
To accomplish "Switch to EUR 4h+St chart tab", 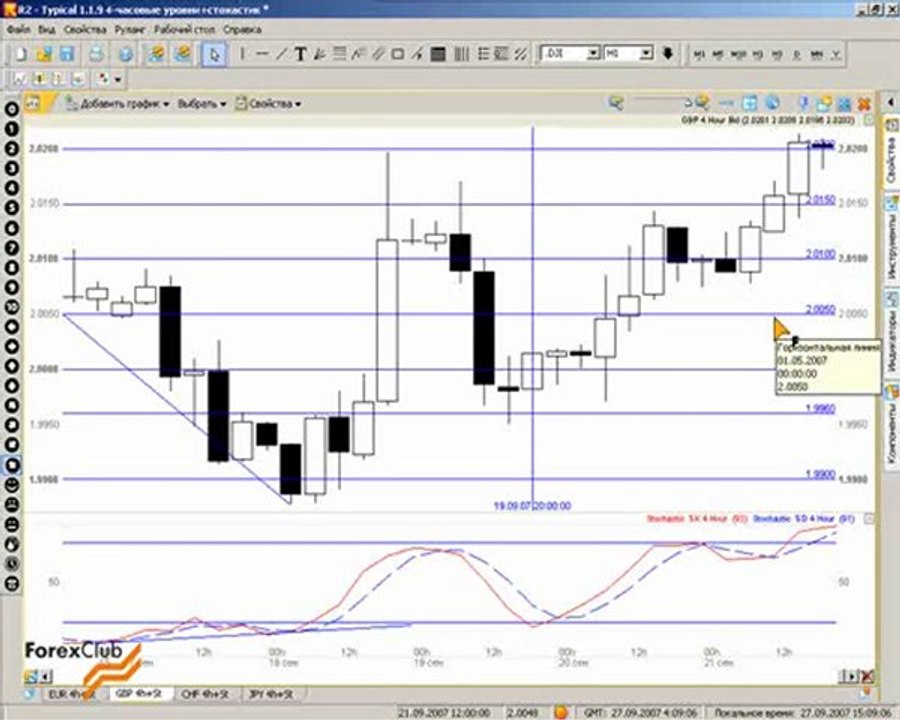I will (x=71, y=694).
